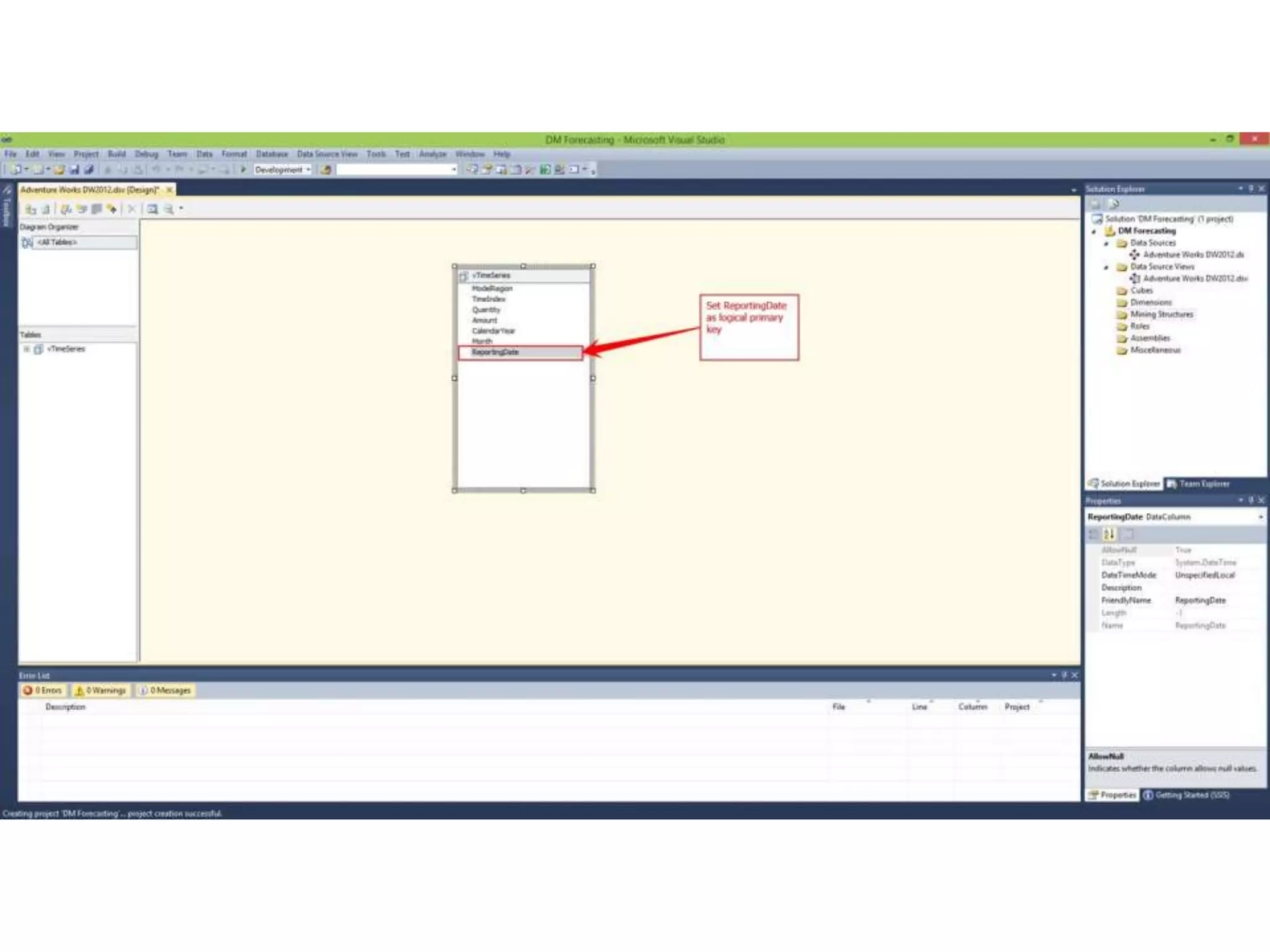The width and height of the screenshot is (1270, 952).
Task: Click the Start debugging play icon
Action: pyautogui.click(x=243, y=169)
